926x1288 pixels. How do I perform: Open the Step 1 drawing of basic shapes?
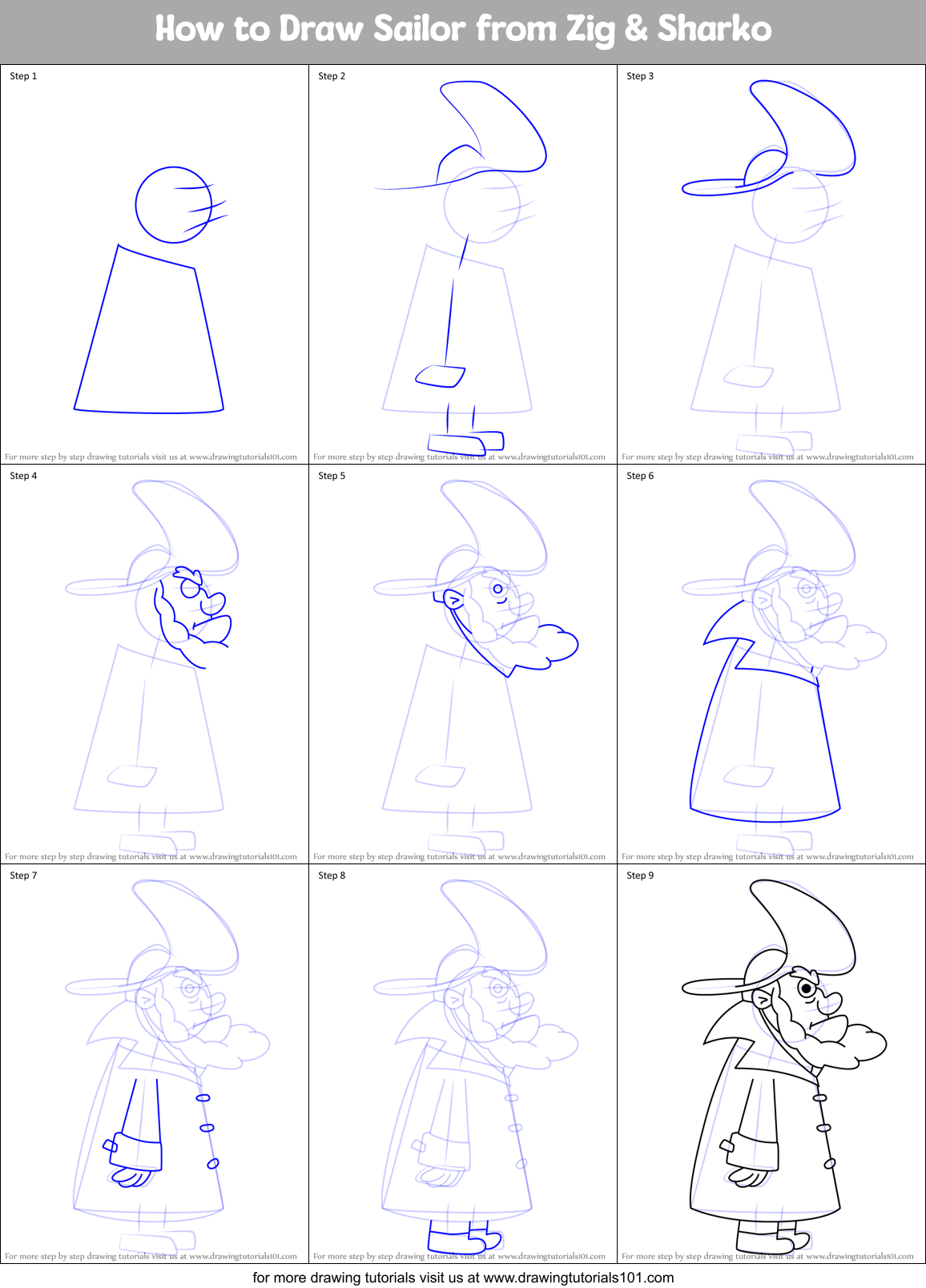point(155,264)
